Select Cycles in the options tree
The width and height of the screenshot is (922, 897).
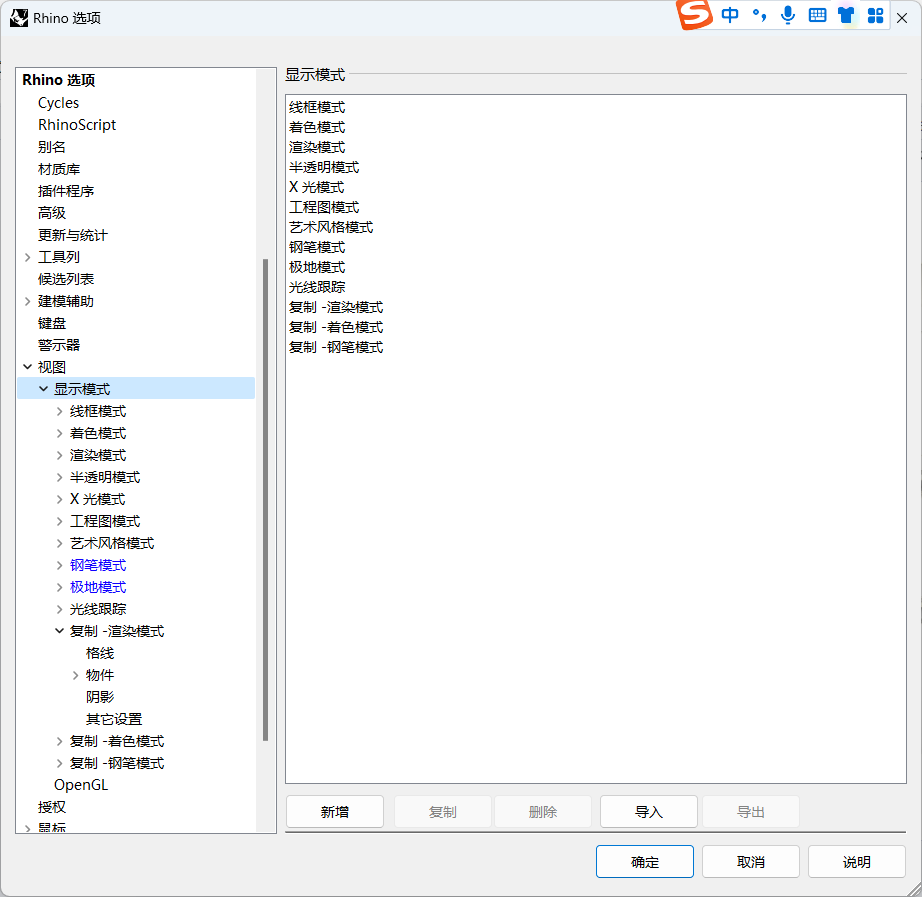click(58, 103)
